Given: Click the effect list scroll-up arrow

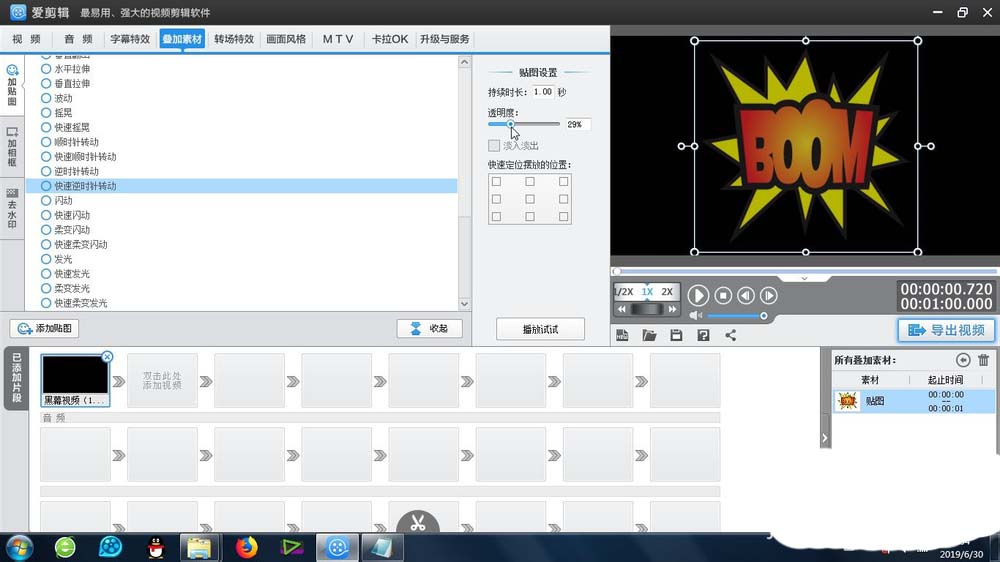Looking at the screenshot, I should click(464, 62).
